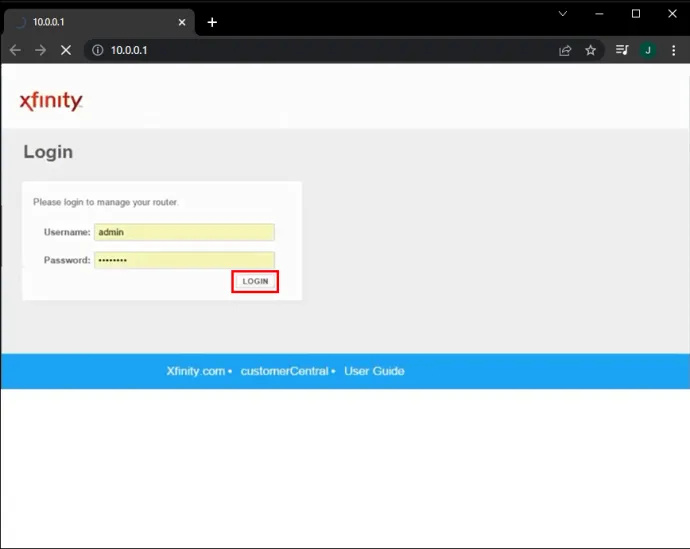Share this page icon
690x549 pixels.
coord(565,51)
